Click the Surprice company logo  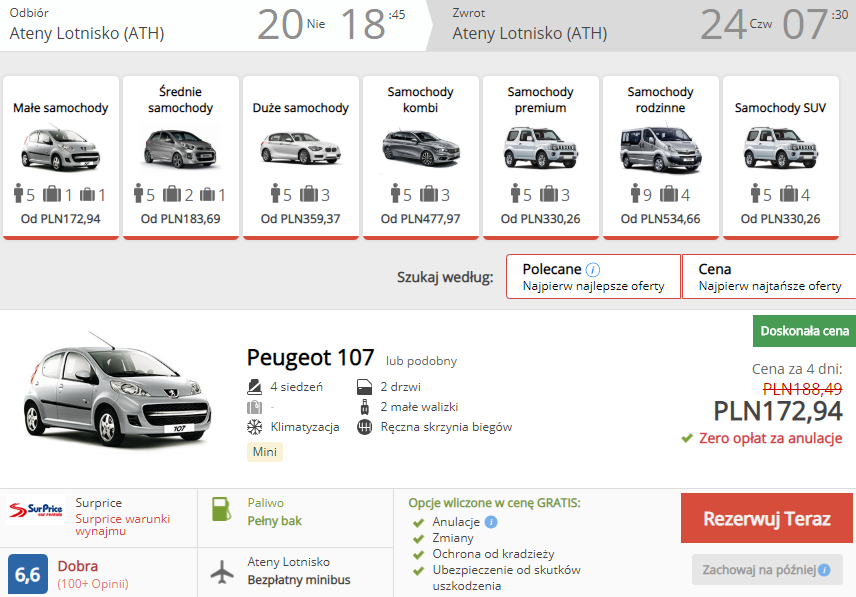click(36, 510)
